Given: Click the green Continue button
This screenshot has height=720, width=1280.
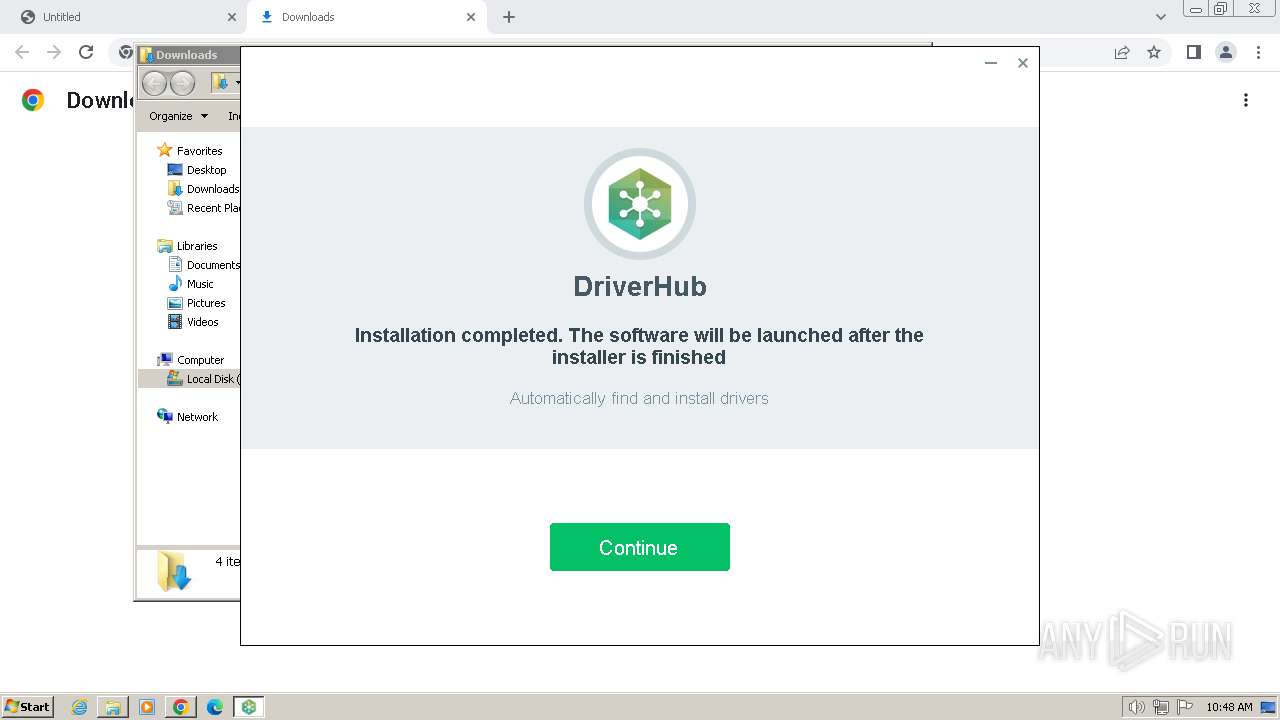Looking at the screenshot, I should 639,547.
